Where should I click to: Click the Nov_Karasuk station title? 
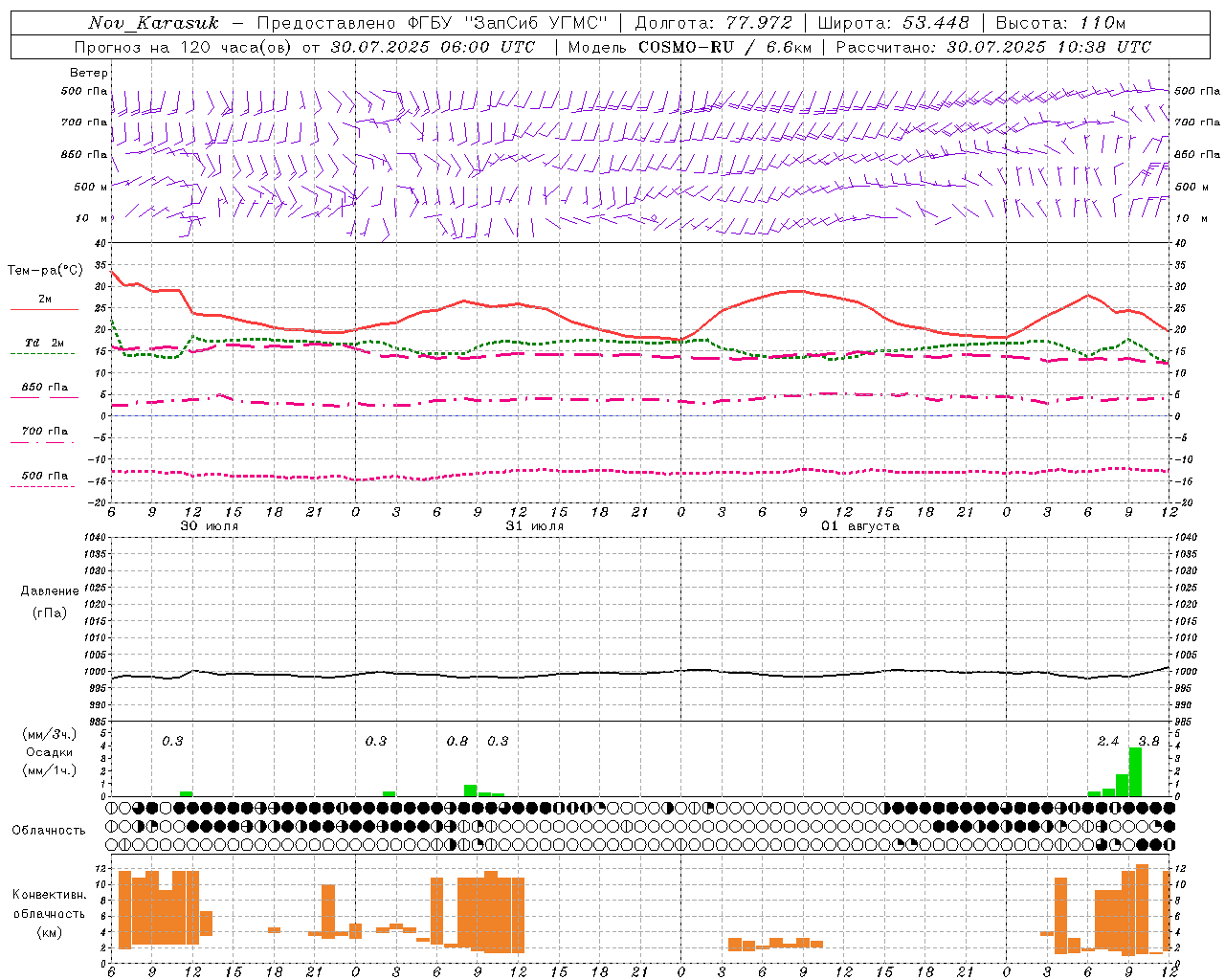[x=153, y=23]
